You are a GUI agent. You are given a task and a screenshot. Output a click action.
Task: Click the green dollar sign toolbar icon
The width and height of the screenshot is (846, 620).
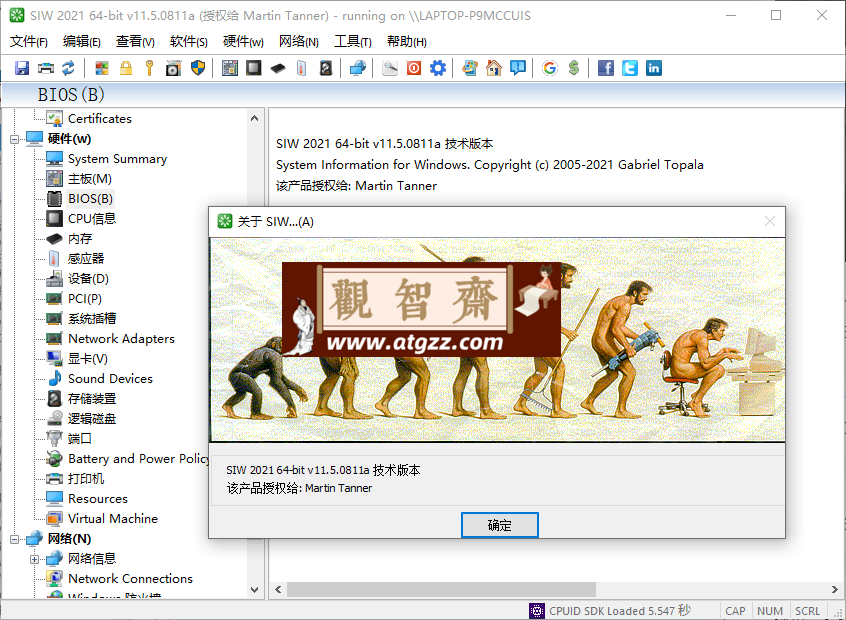click(x=574, y=68)
